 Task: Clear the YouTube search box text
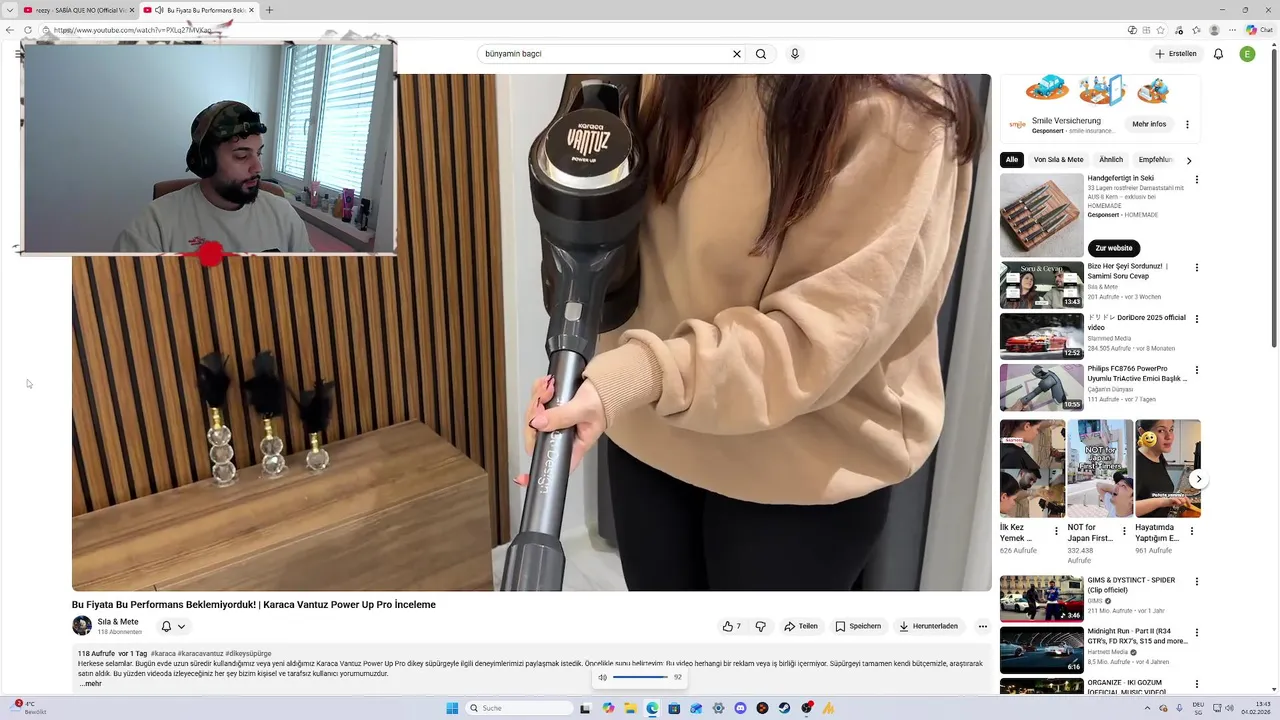(x=737, y=54)
